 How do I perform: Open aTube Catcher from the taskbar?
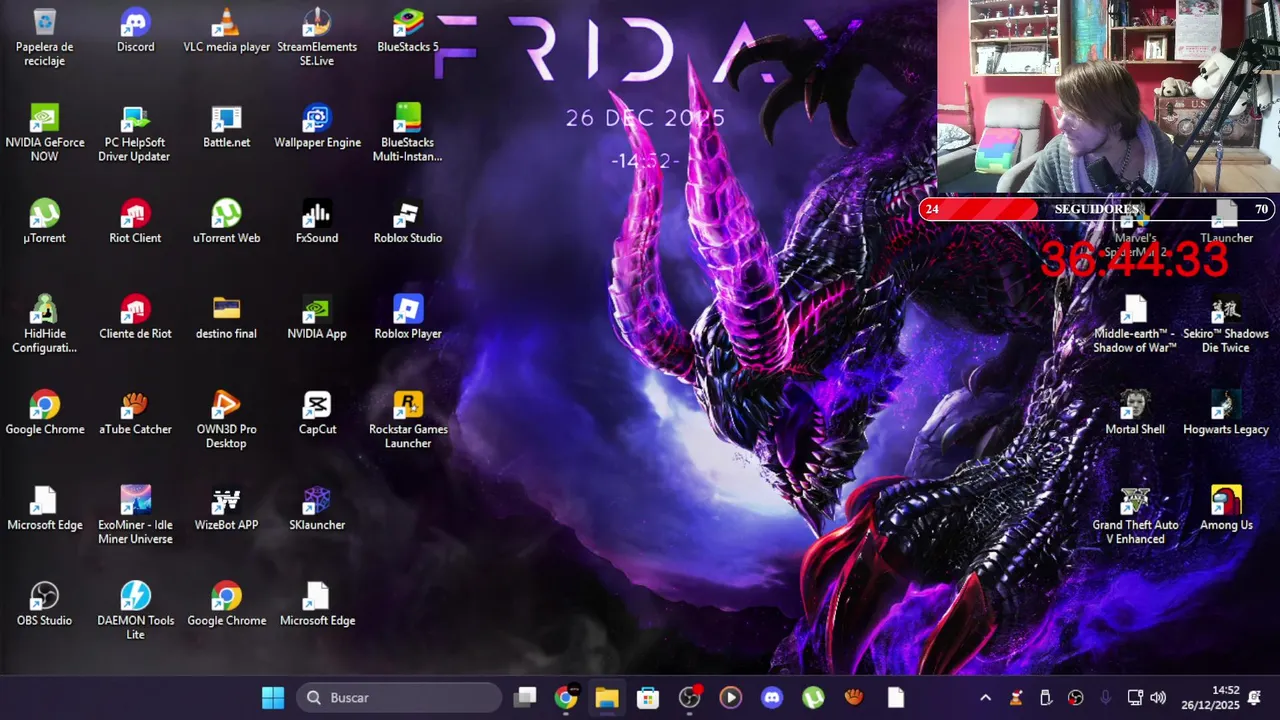coord(854,698)
